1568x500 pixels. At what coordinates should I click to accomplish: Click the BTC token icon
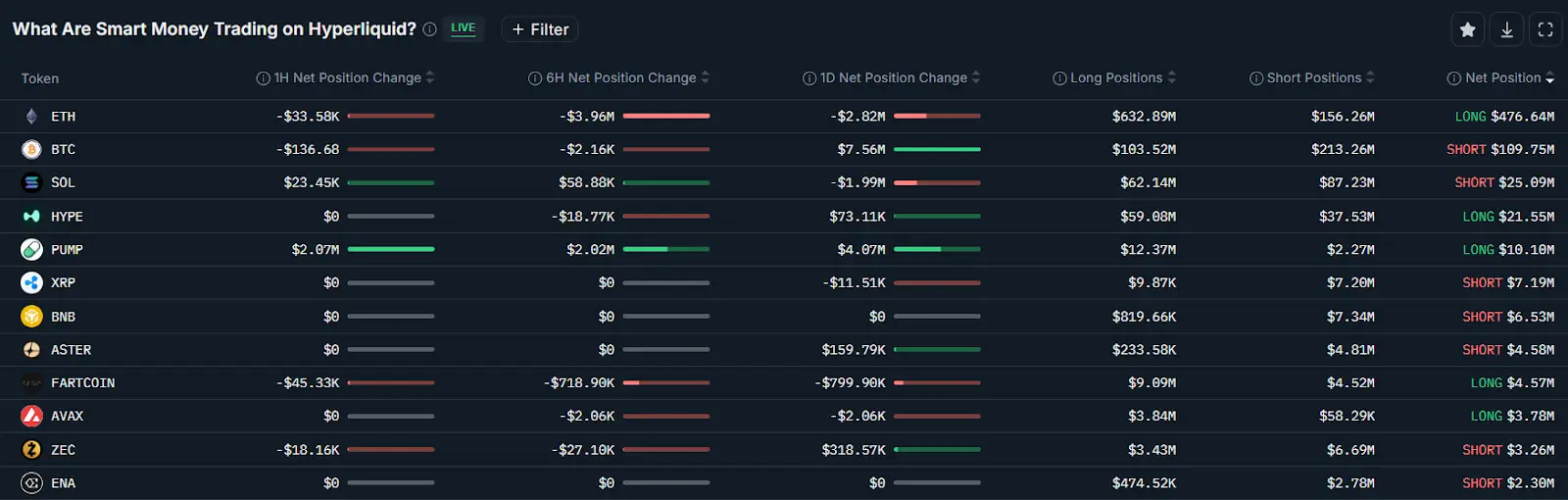(31, 150)
